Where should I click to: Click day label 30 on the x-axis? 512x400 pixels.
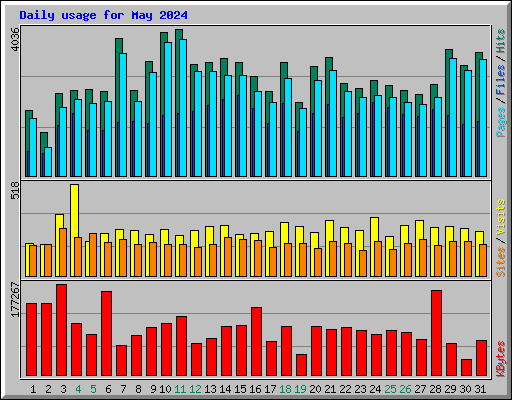pos(465,389)
